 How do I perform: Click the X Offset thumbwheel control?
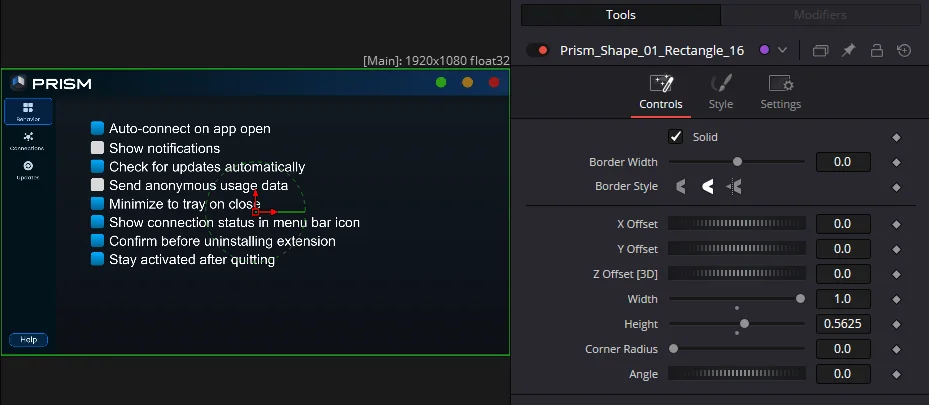tap(737, 223)
